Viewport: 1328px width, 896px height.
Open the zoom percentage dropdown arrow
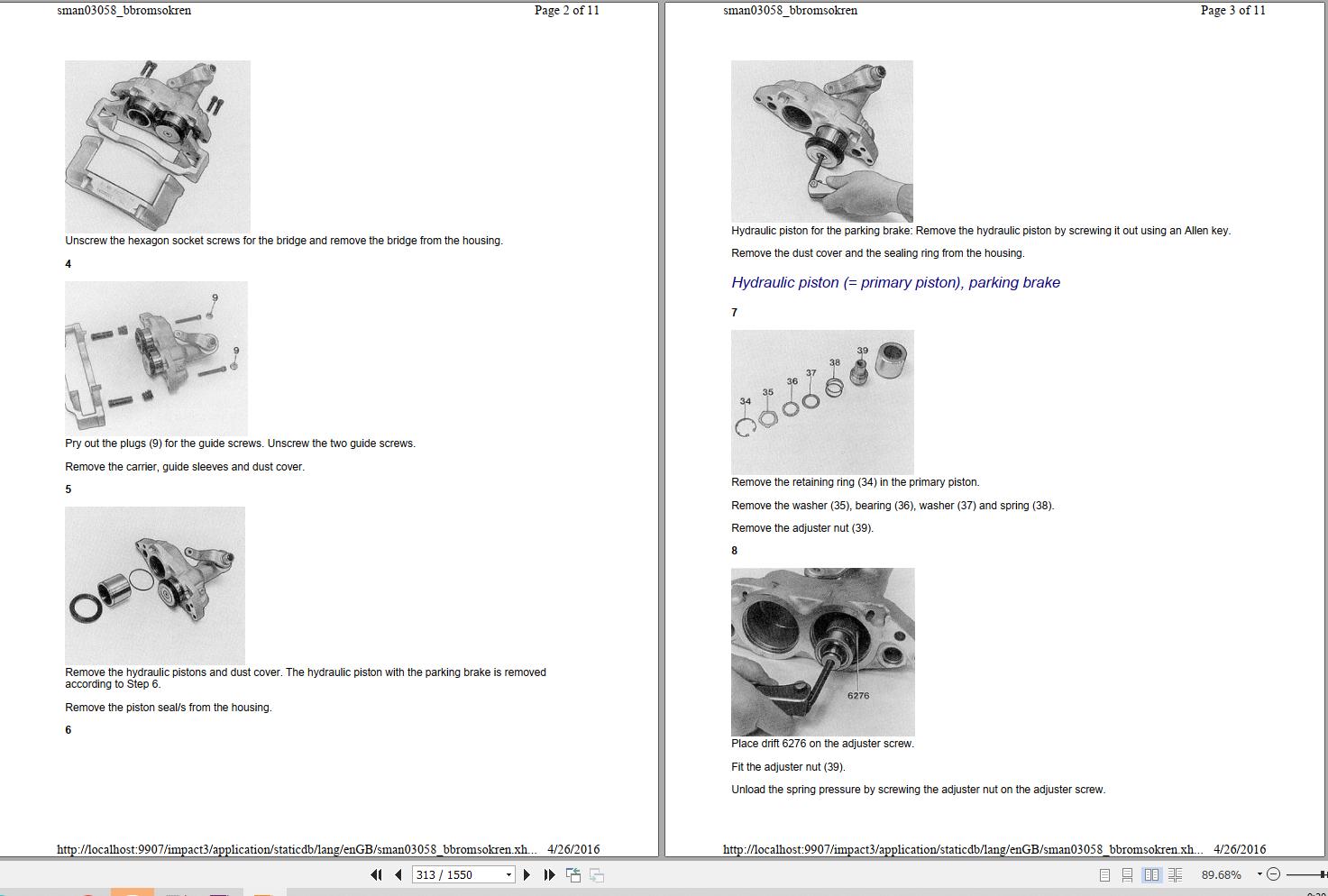(x=1259, y=874)
